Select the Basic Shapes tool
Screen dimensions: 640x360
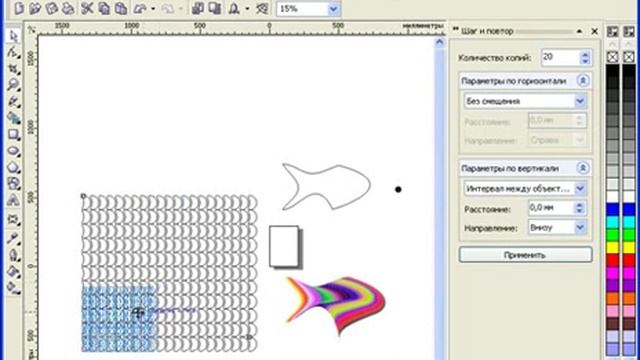(x=13, y=184)
